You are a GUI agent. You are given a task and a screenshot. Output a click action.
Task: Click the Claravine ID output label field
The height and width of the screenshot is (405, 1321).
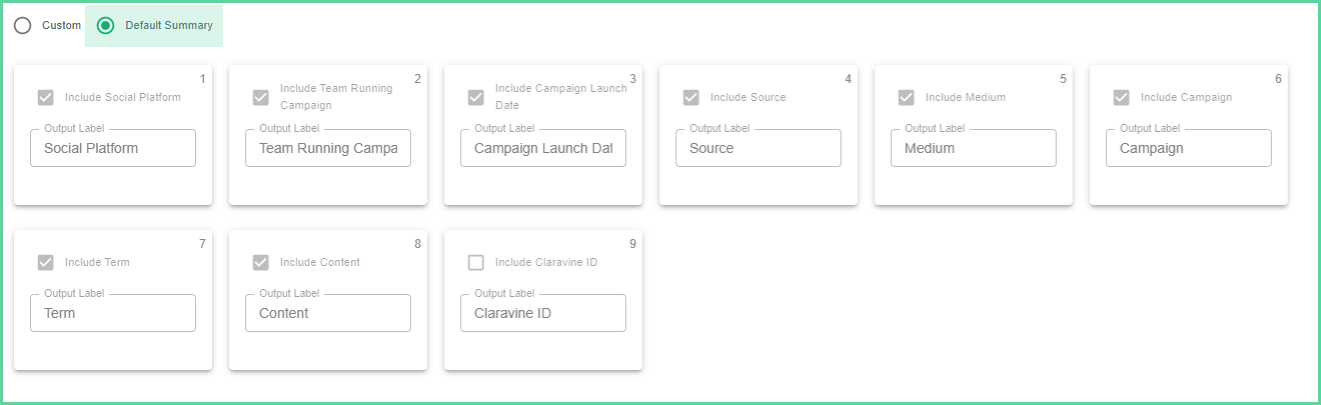543,313
